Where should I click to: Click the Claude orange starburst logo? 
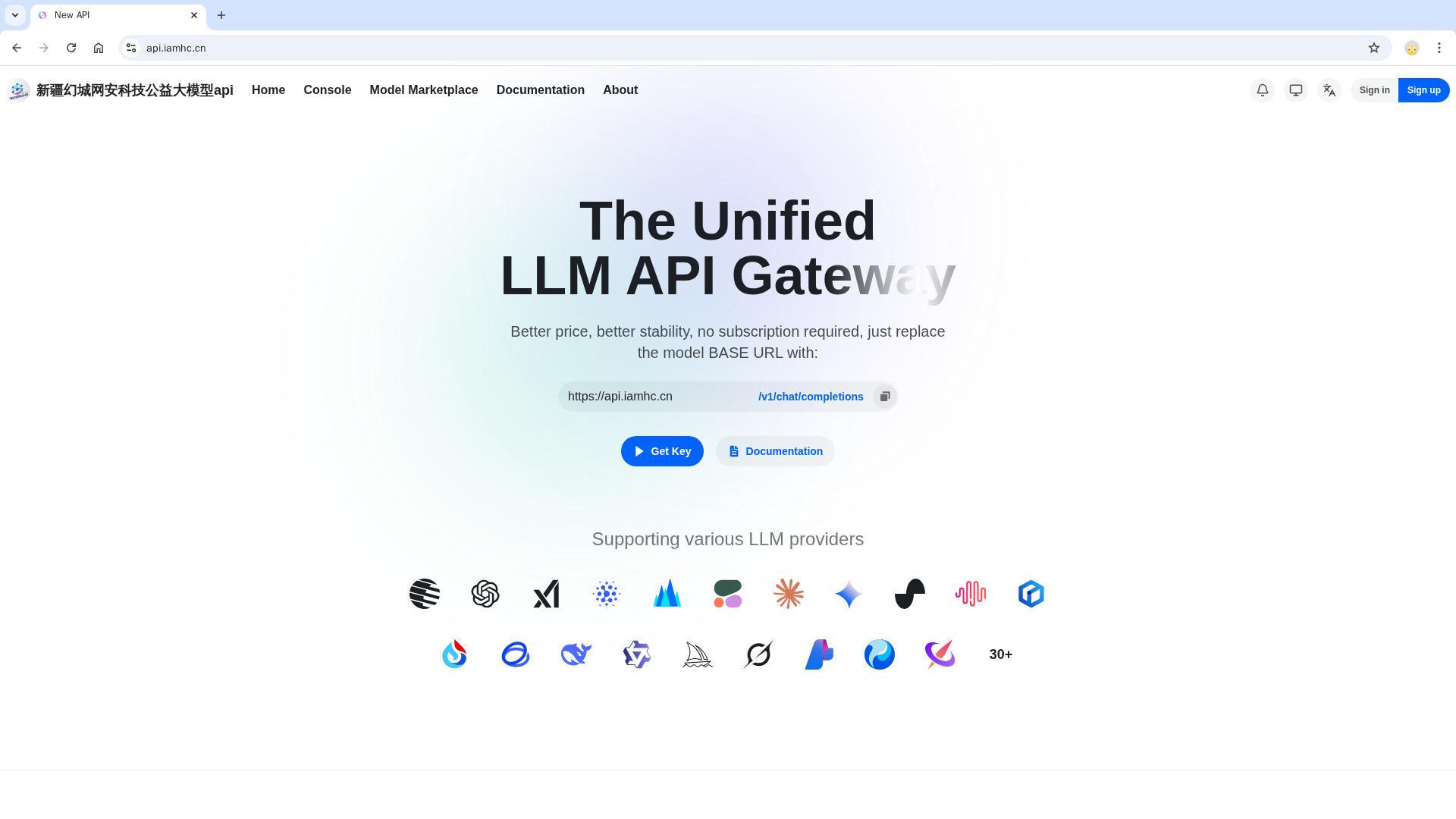[789, 594]
